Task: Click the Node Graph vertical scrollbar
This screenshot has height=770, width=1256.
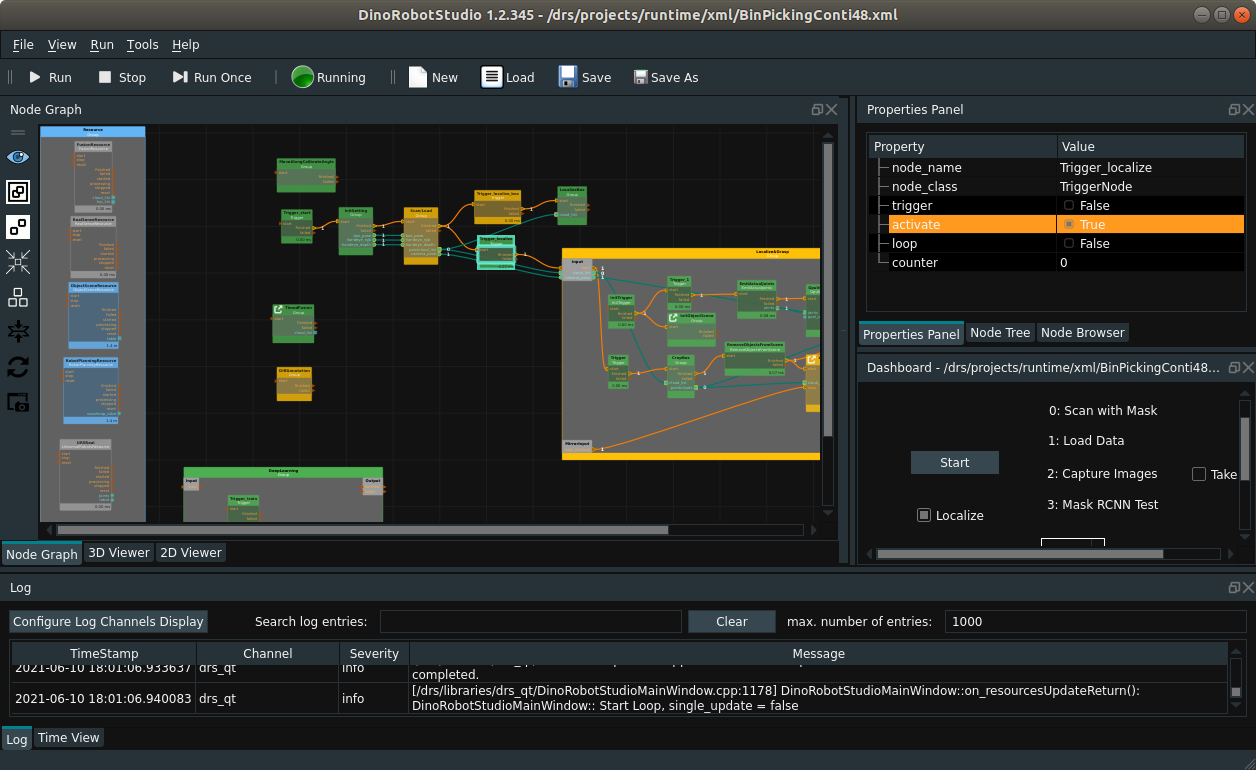Action: click(828, 290)
